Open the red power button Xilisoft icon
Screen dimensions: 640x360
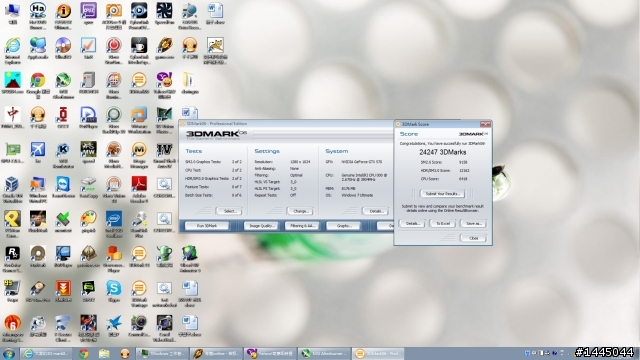click(x=114, y=51)
